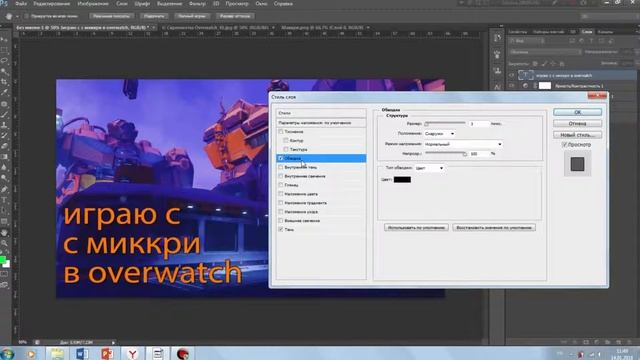The width and height of the screenshot is (640, 360).
Task: Click the green foreground color swatch
Action: (2, 260)
